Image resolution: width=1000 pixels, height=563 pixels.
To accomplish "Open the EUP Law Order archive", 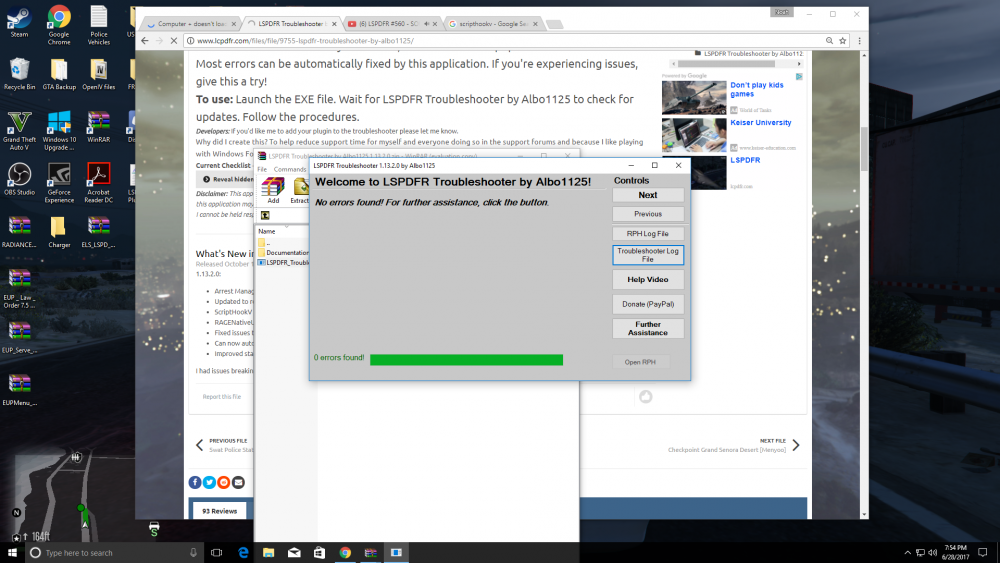I will [19, 289].
